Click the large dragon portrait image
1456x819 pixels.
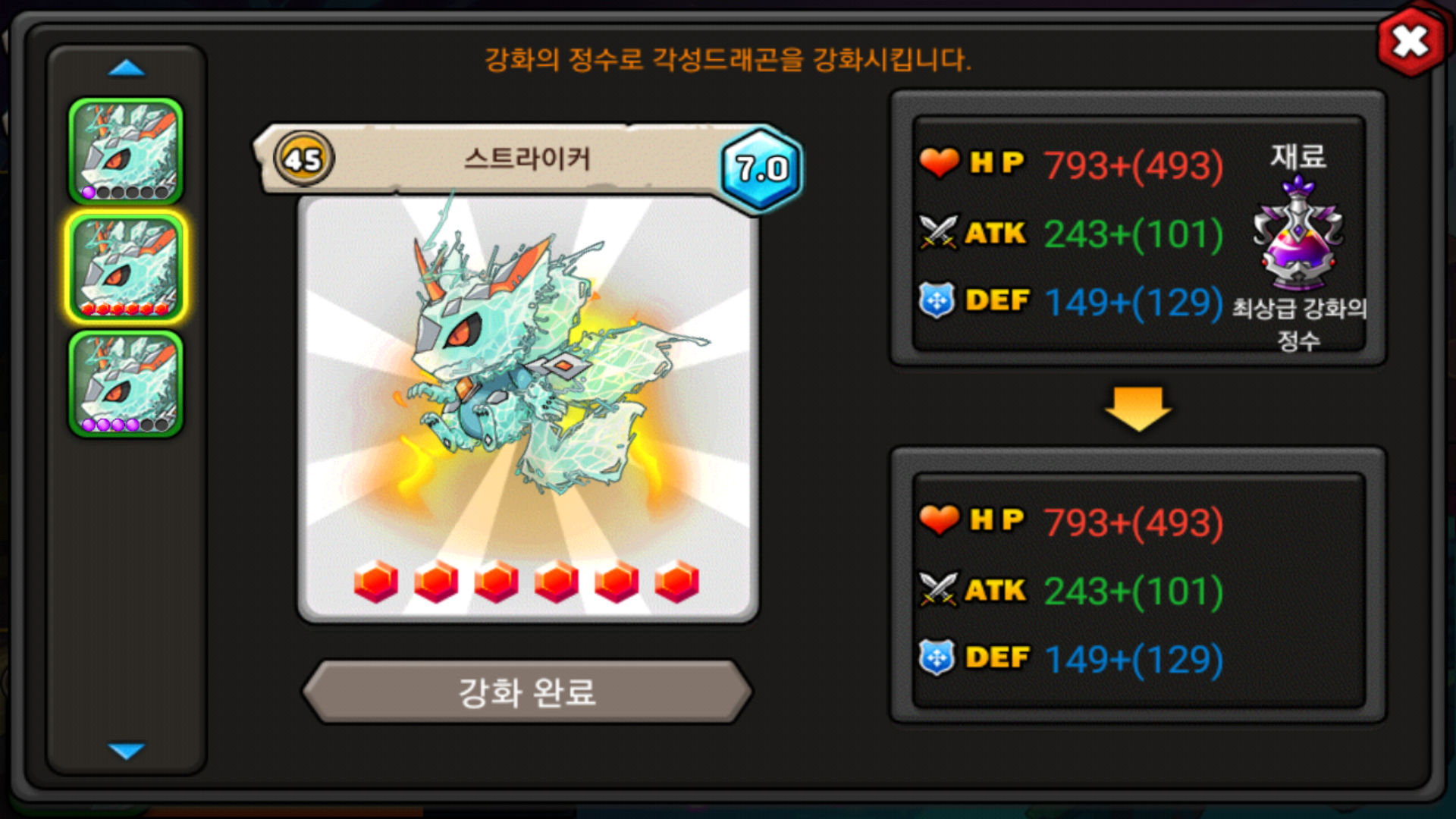pos(527,409)
